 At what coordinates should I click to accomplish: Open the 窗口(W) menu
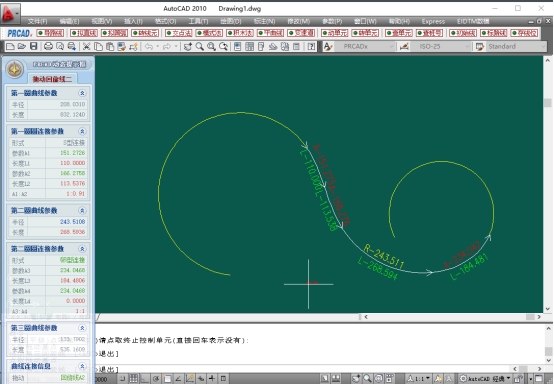pos(365,21)
